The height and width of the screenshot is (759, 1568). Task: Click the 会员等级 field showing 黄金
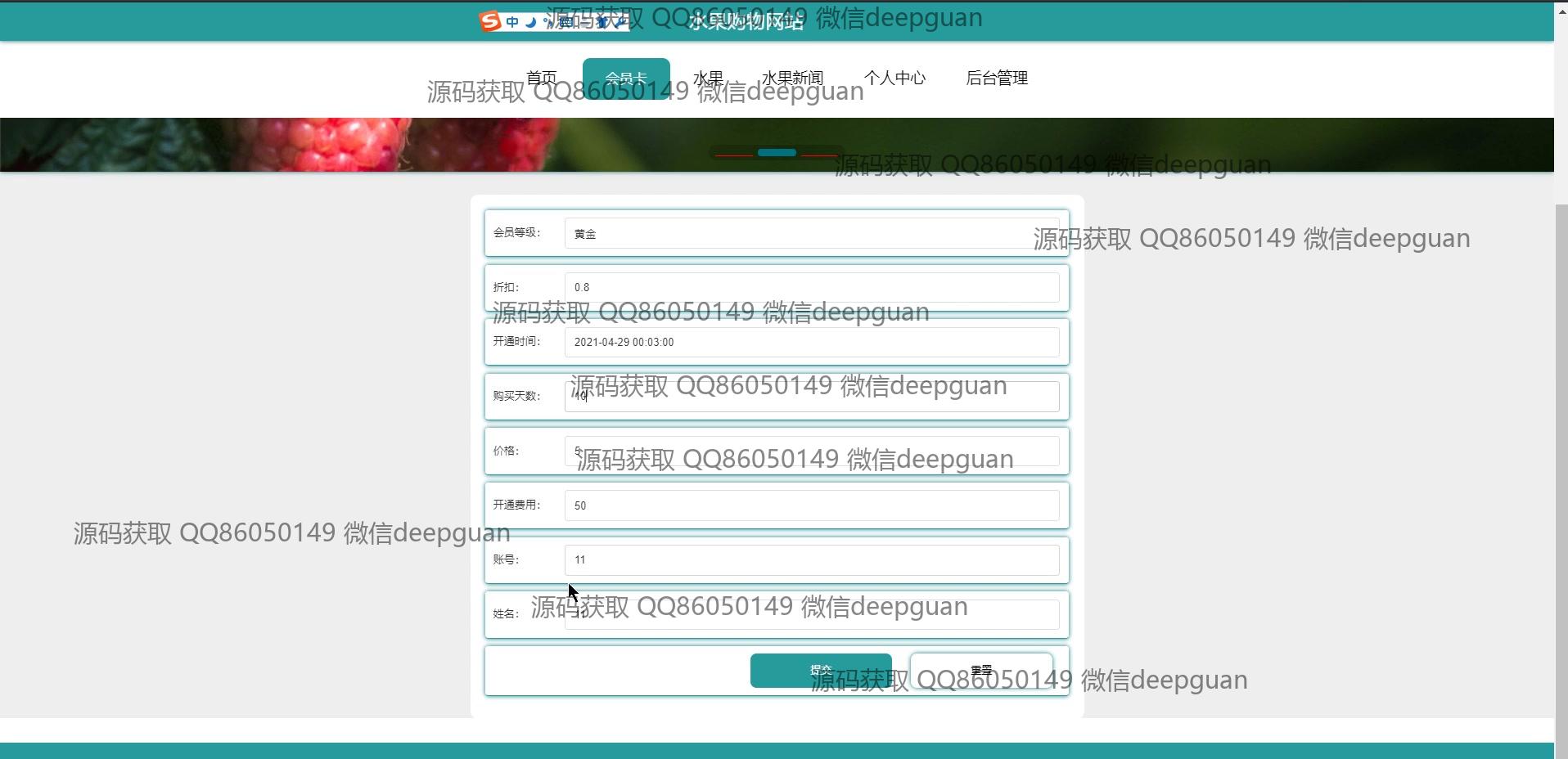click(811, 234)
